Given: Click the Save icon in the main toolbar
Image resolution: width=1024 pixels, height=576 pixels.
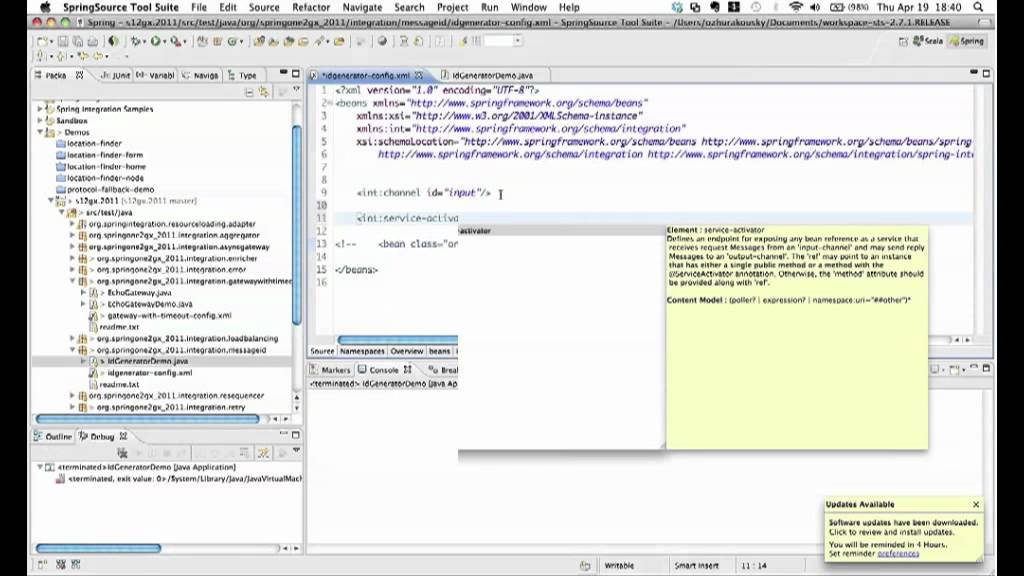Looking at the screenshot, I should coord(63,41).
